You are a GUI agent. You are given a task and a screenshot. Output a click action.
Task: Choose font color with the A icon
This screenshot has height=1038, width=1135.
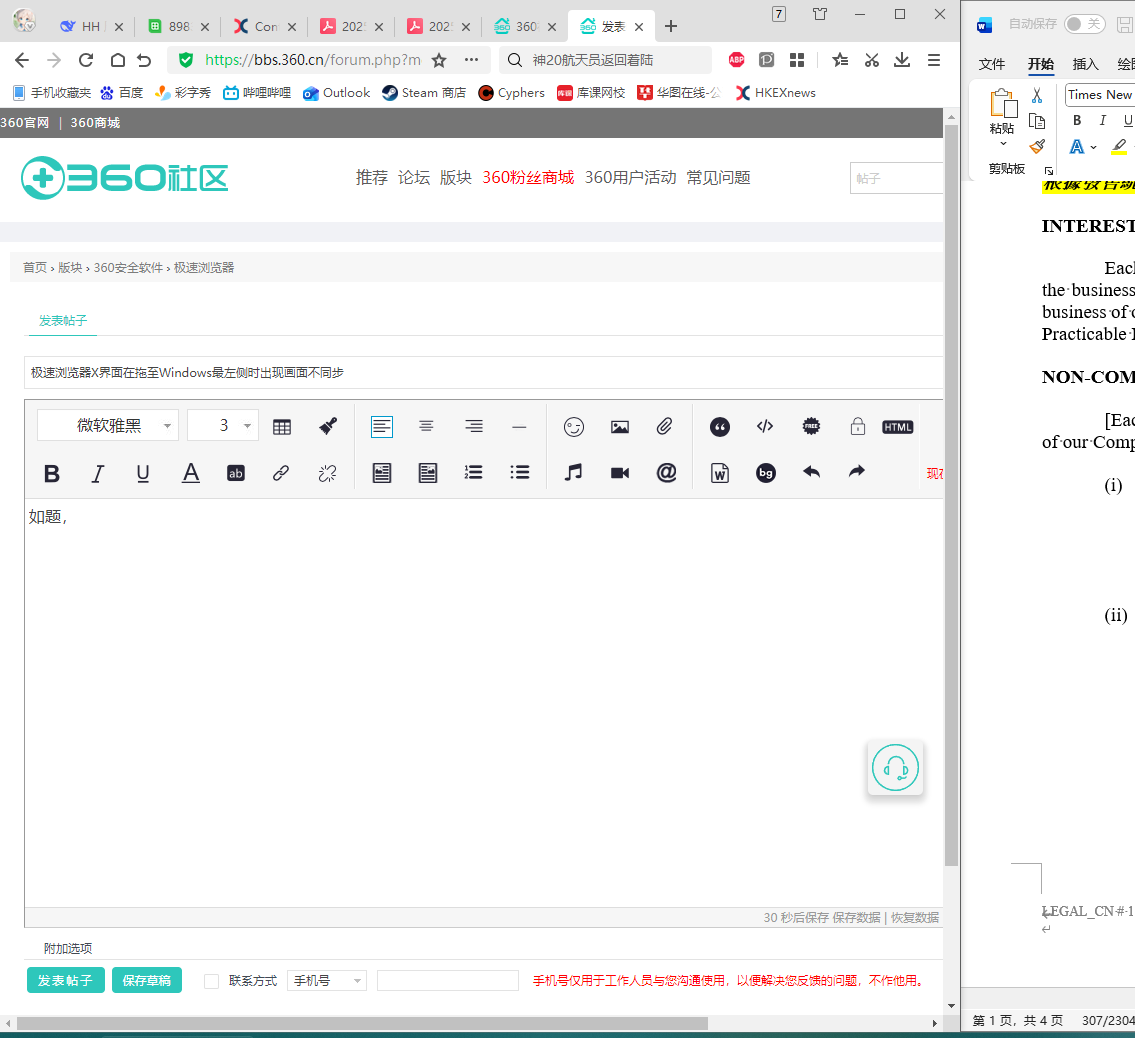[190, 473]
